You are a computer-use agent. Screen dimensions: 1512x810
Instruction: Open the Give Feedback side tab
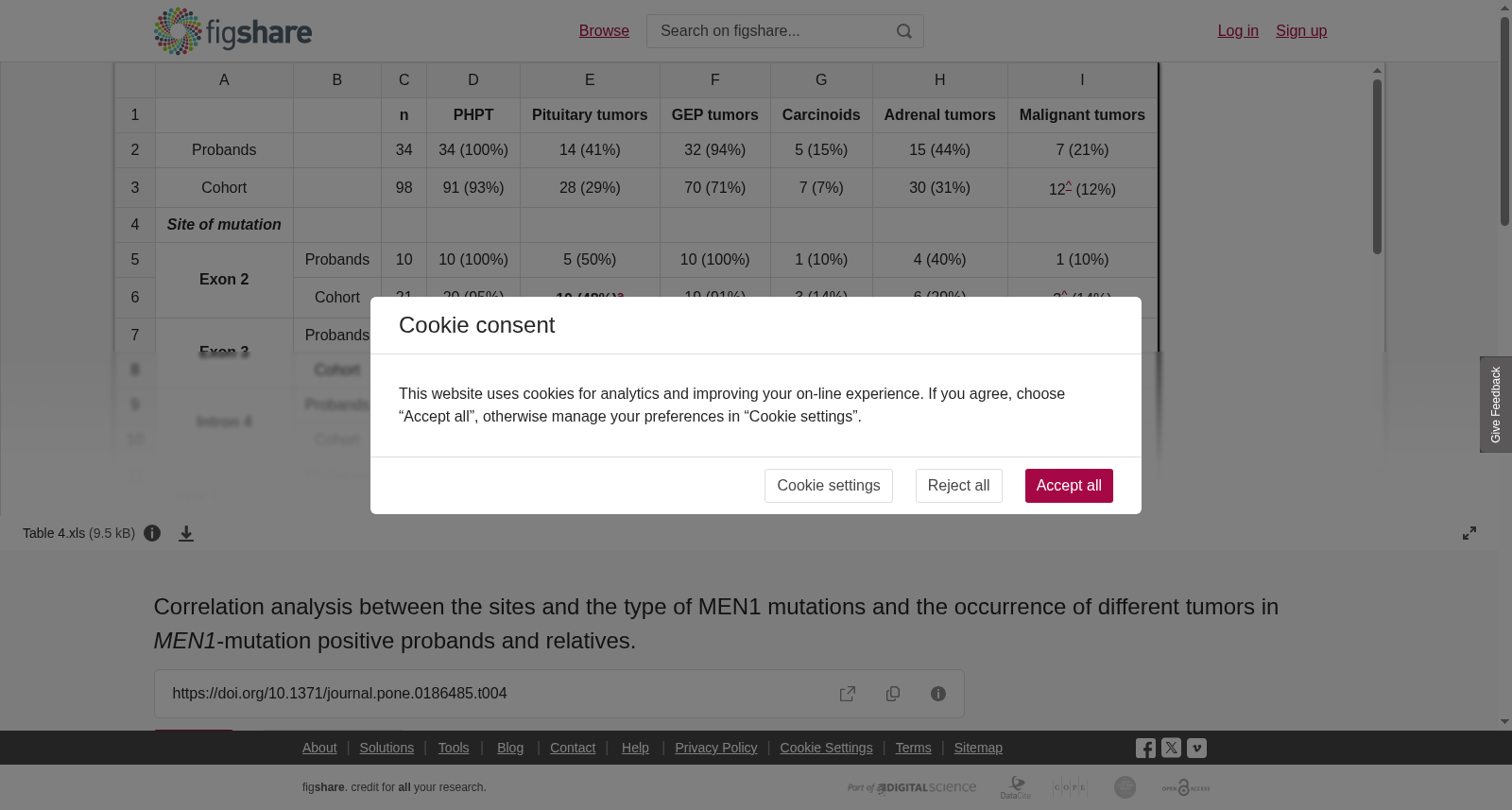coord(1496,405)
